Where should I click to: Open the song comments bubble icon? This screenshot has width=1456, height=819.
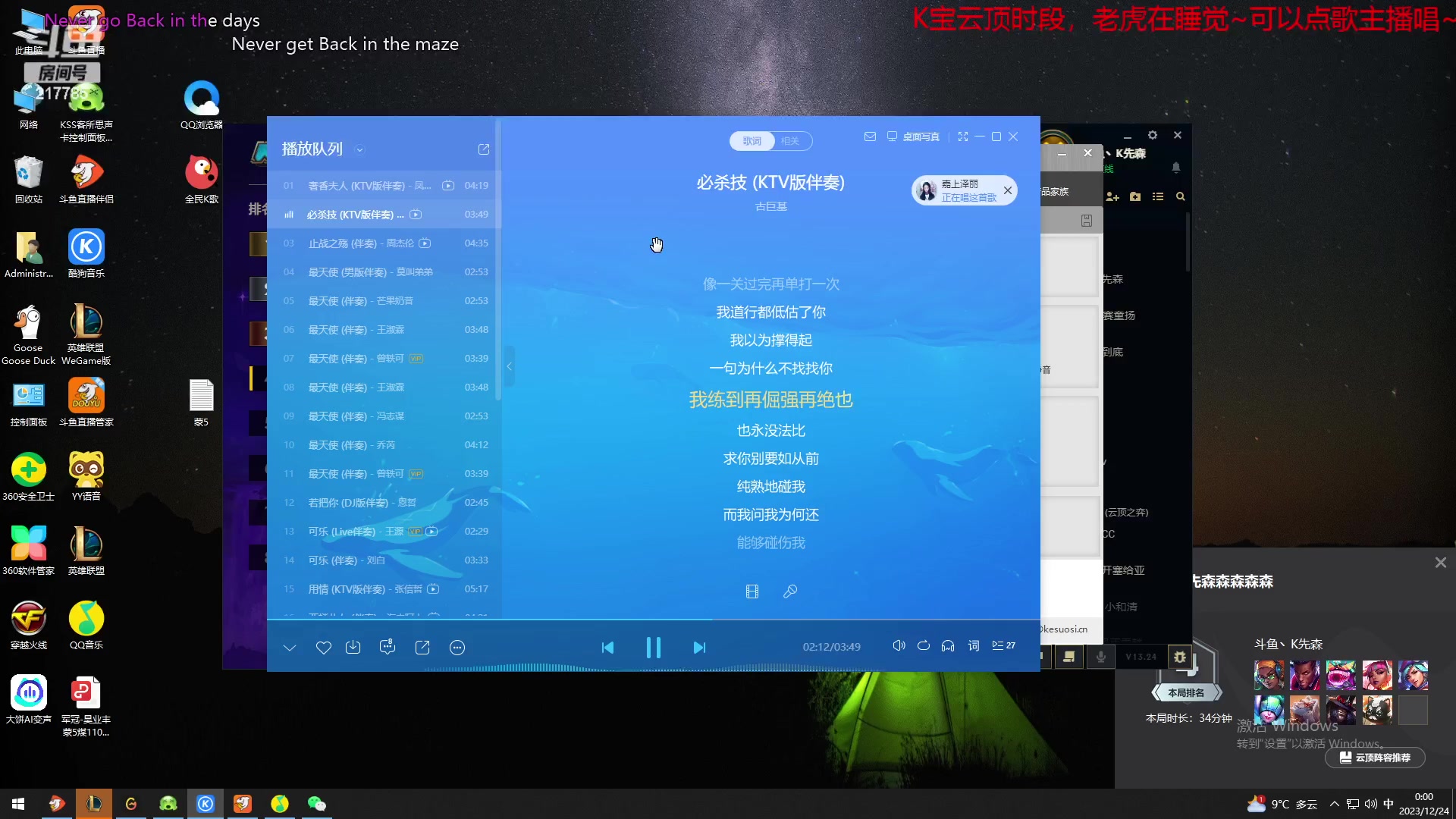click(x=388, y=647)
